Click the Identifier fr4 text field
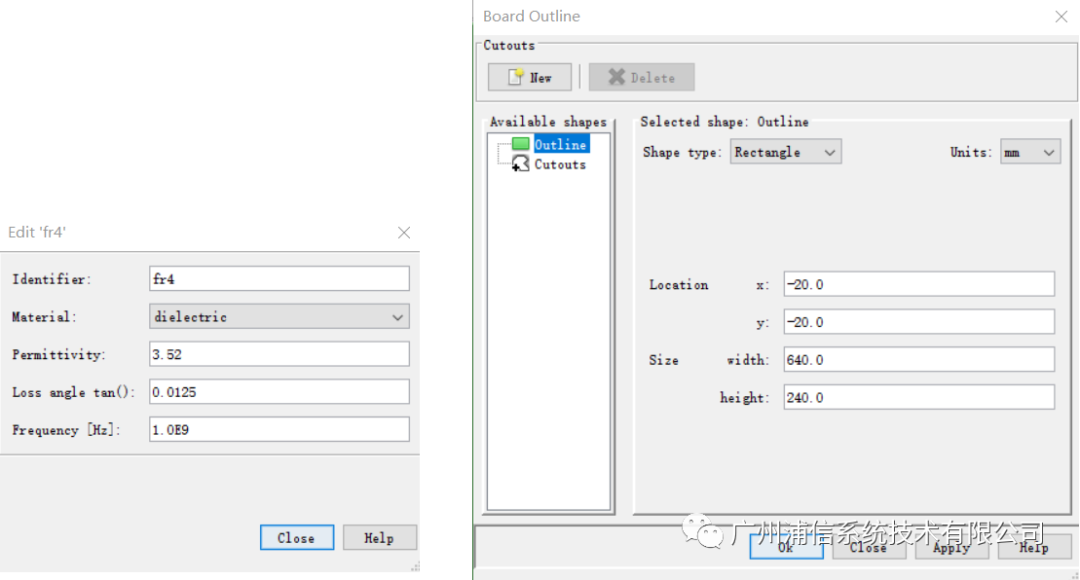Image resolution: width=1080 pixels, height=580 pixels. [x=279, y=279]
